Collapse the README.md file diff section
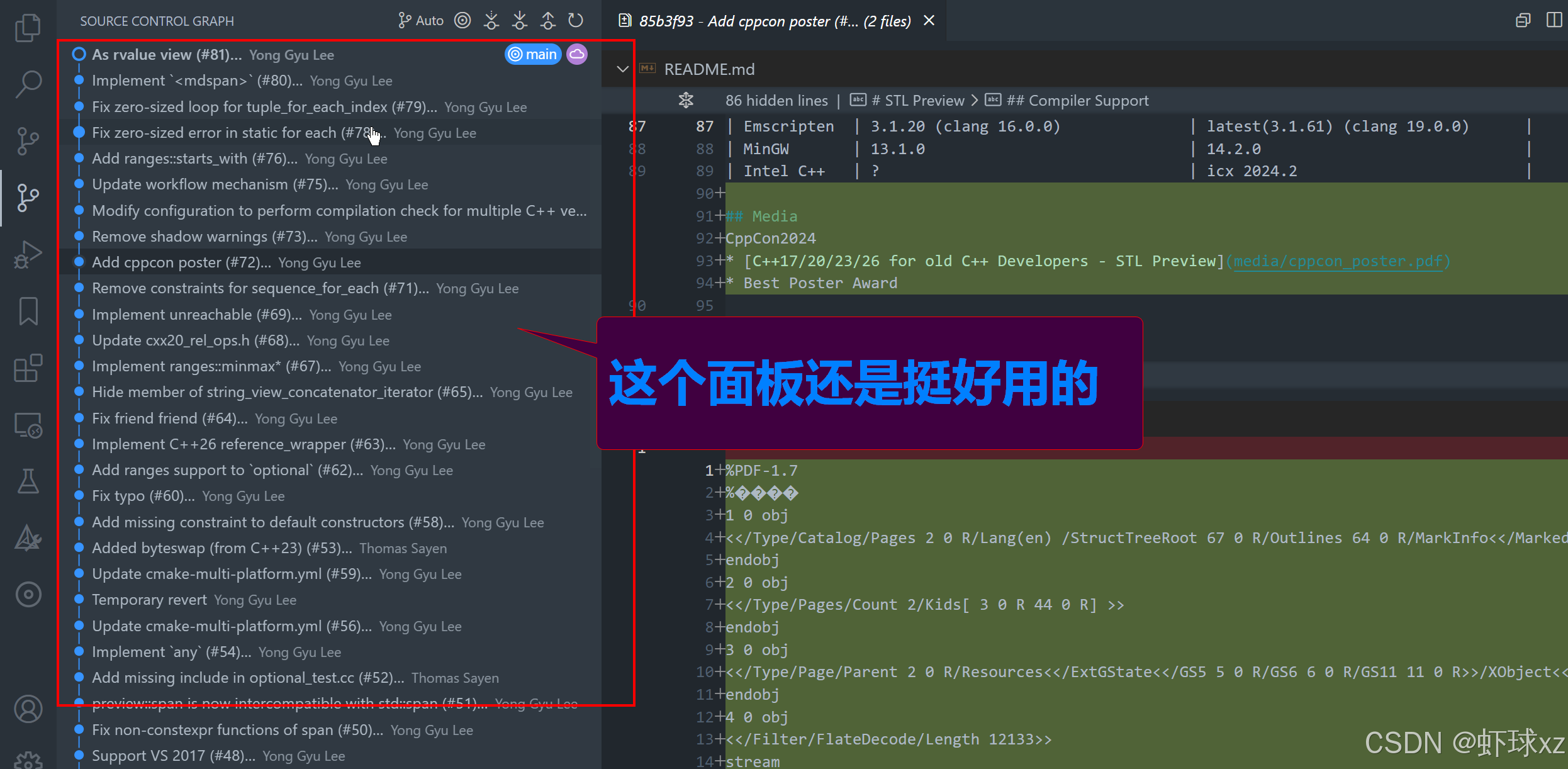 pos(622,69)
